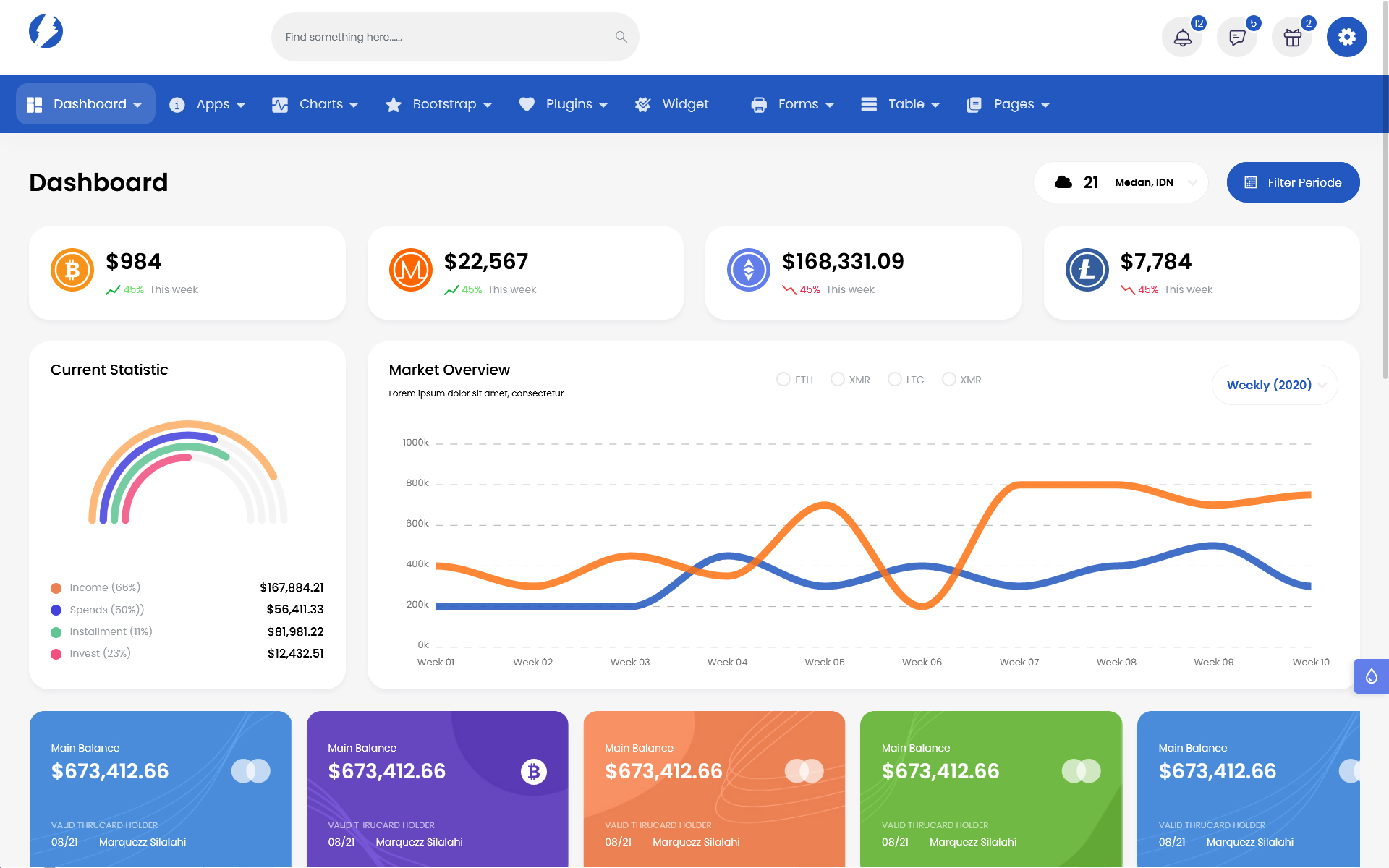The width and height of the screenshot is (1389, 868).
Task: Click the Ethereum coin icon
Action: click(749, 270)
